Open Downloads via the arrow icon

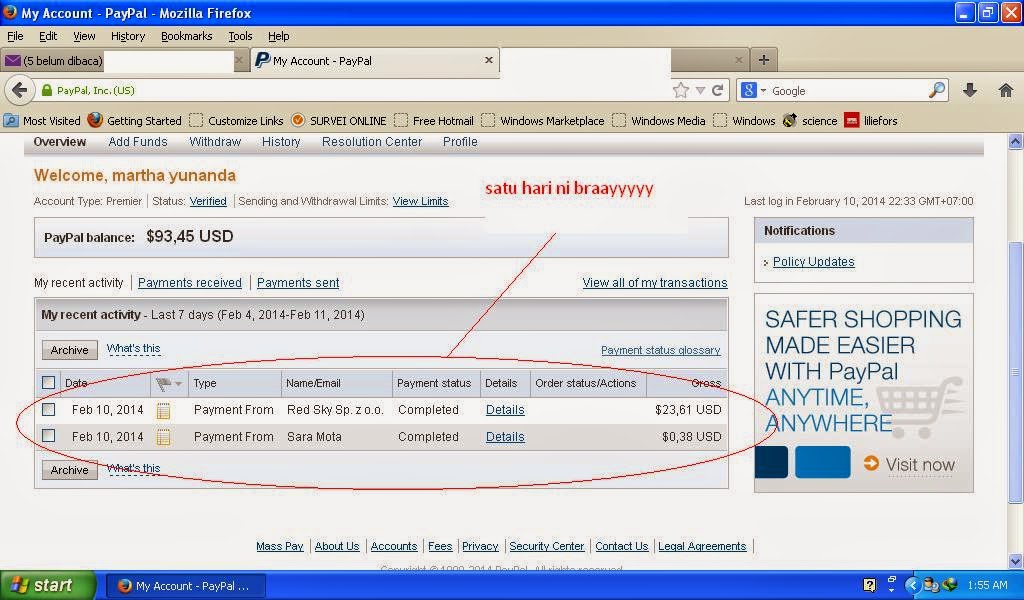tap(969, 90)
